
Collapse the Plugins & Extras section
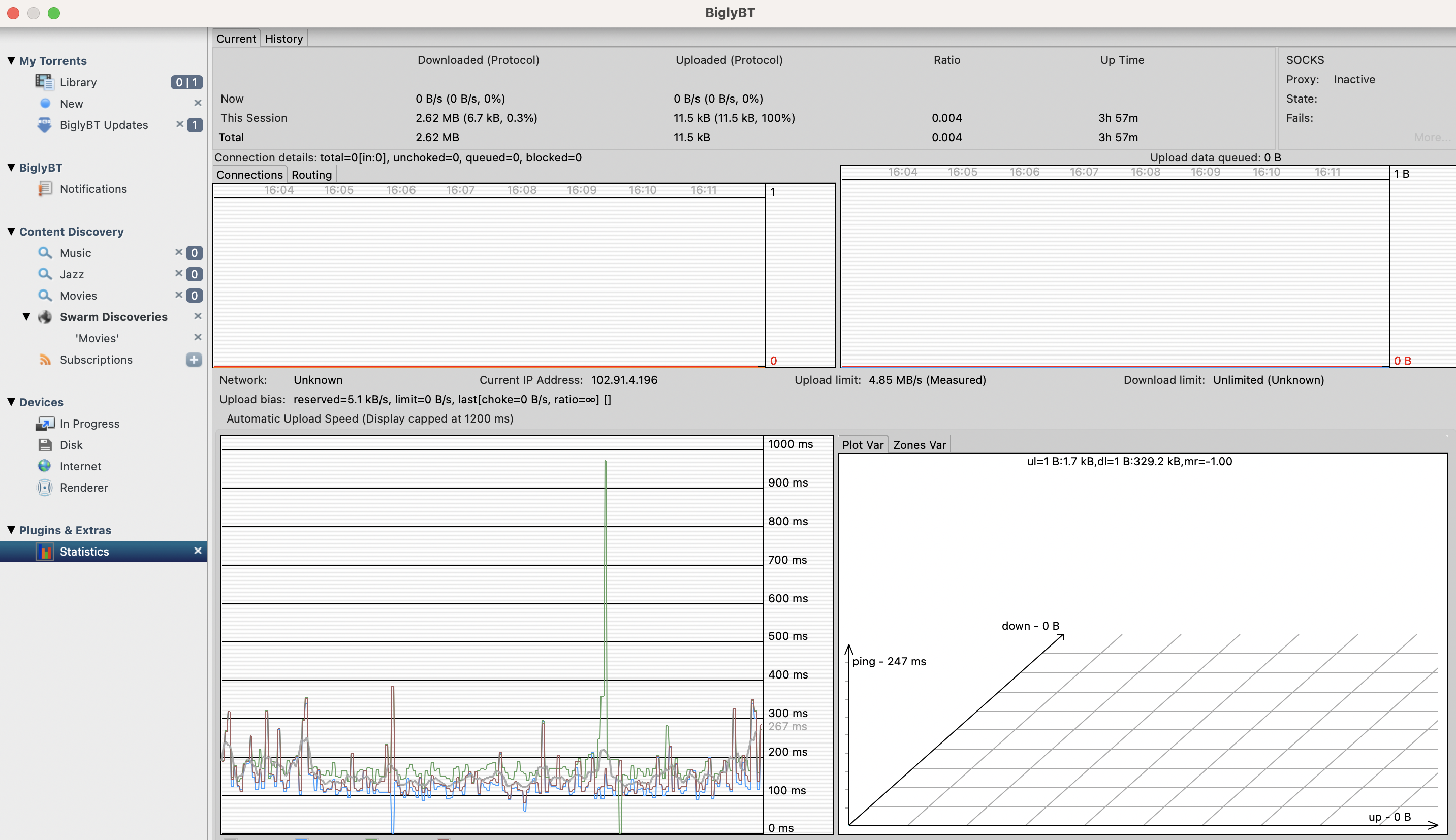(x=11, y=530)
